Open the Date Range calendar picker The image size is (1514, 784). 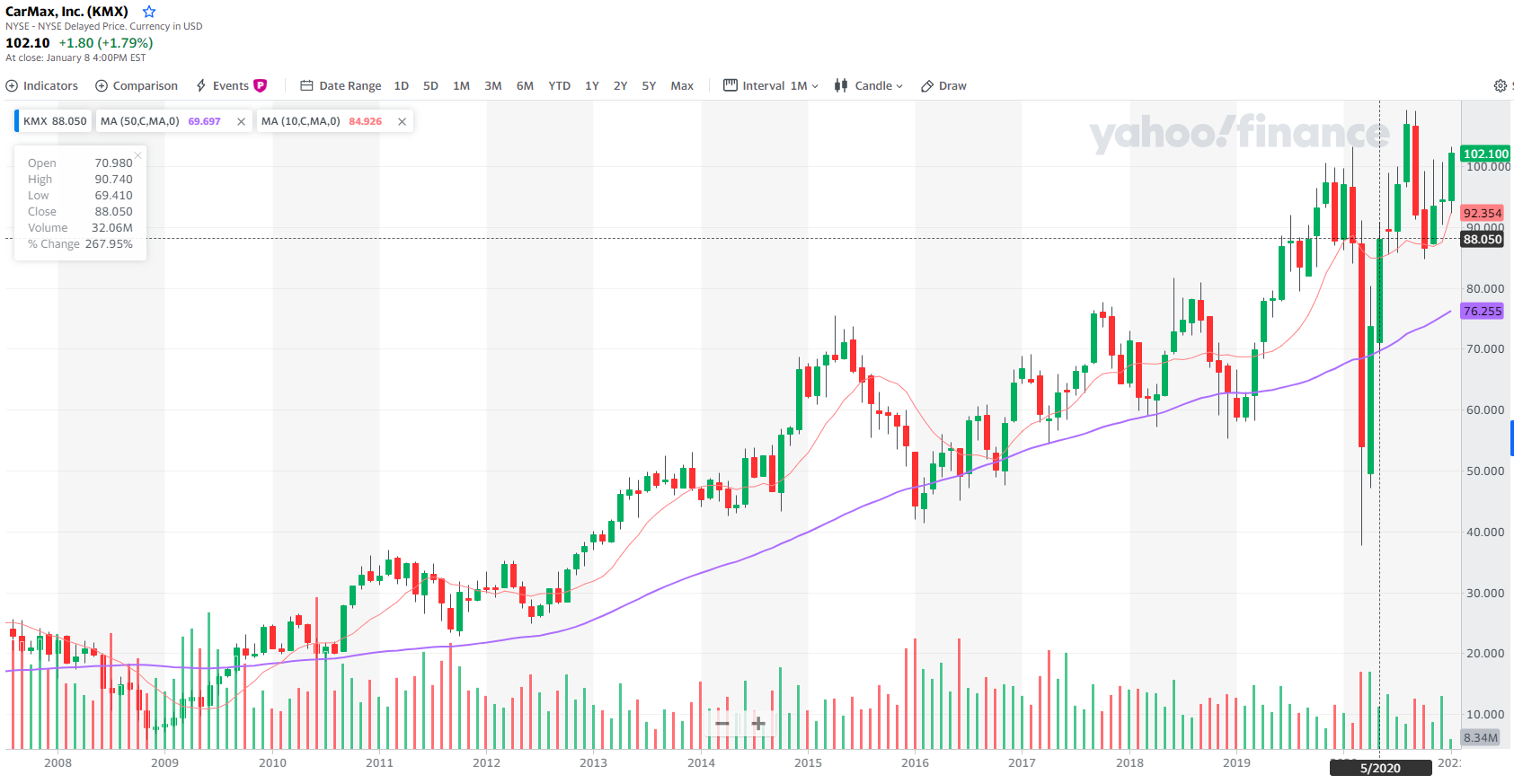341,86
